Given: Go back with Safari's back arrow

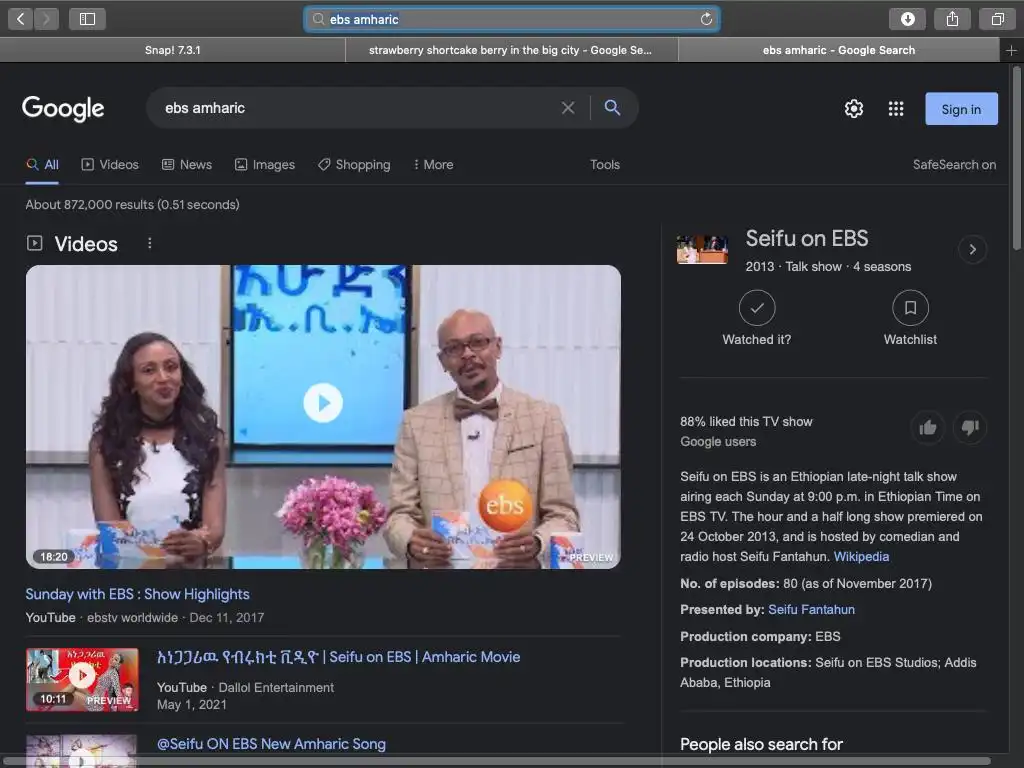Looking at the screenshot, I should click(21, 19).
